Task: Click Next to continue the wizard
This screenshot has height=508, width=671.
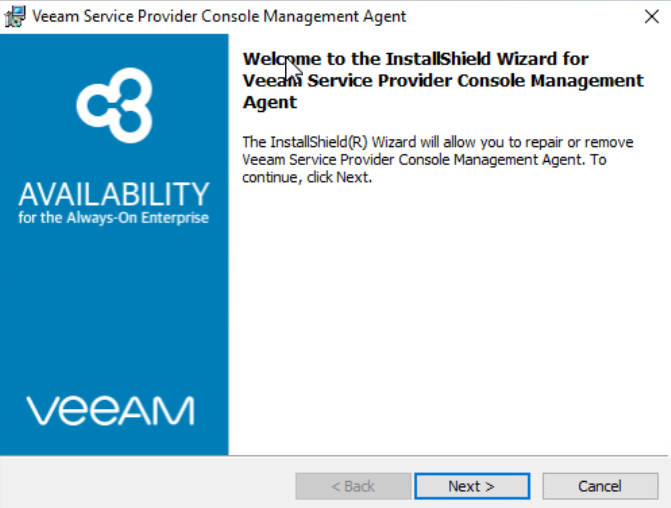Action: (x=471, y=486)
